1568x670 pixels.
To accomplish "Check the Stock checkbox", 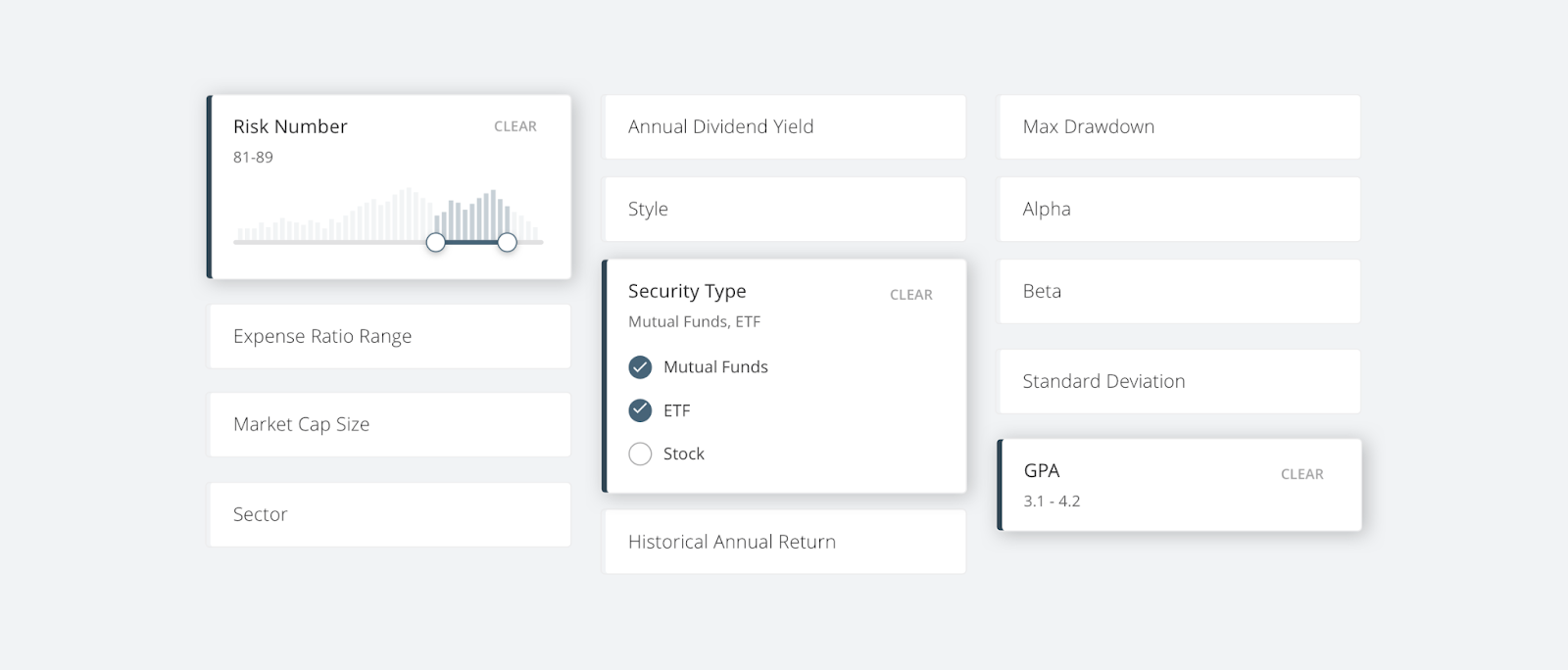I will tap(640, 454).
